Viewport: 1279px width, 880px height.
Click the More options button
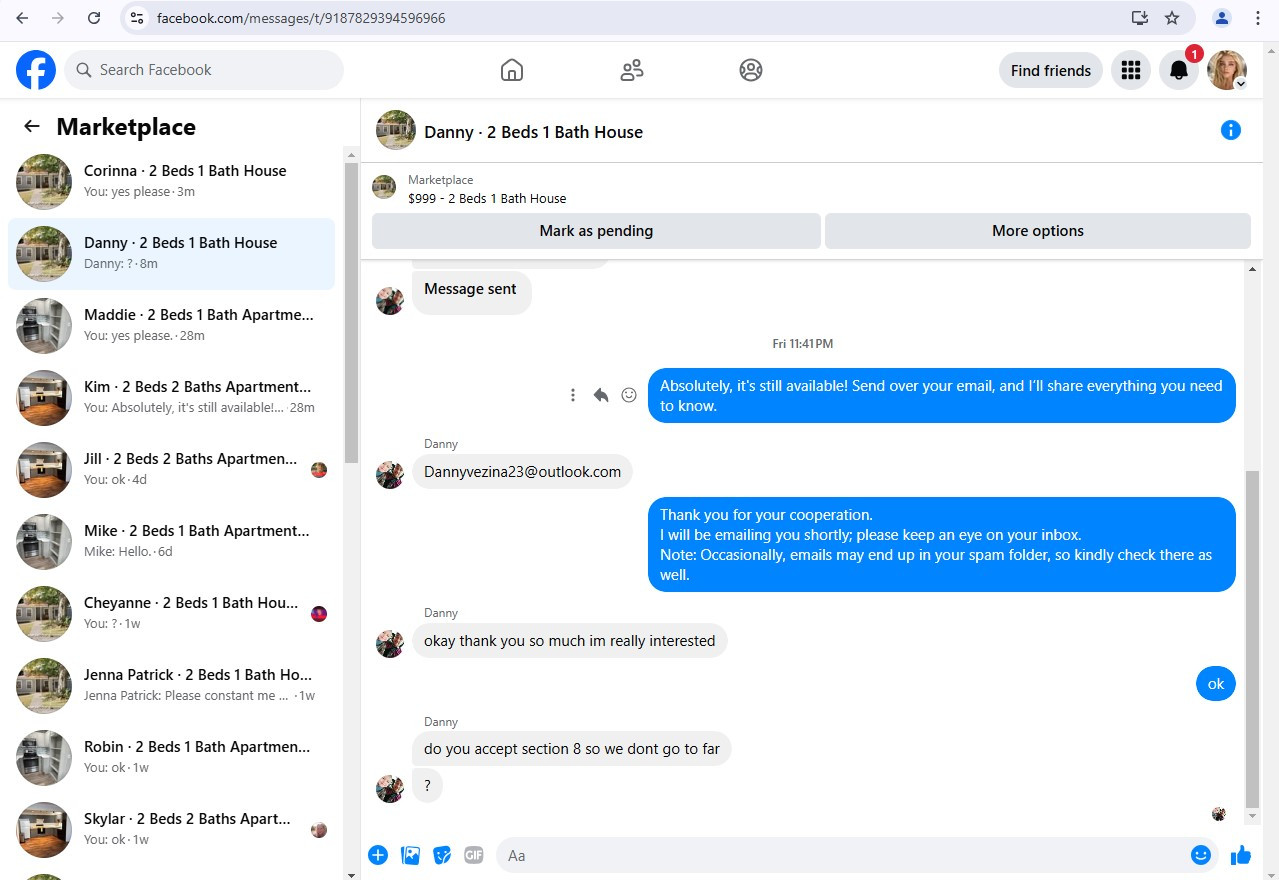tap(1038, 231)
